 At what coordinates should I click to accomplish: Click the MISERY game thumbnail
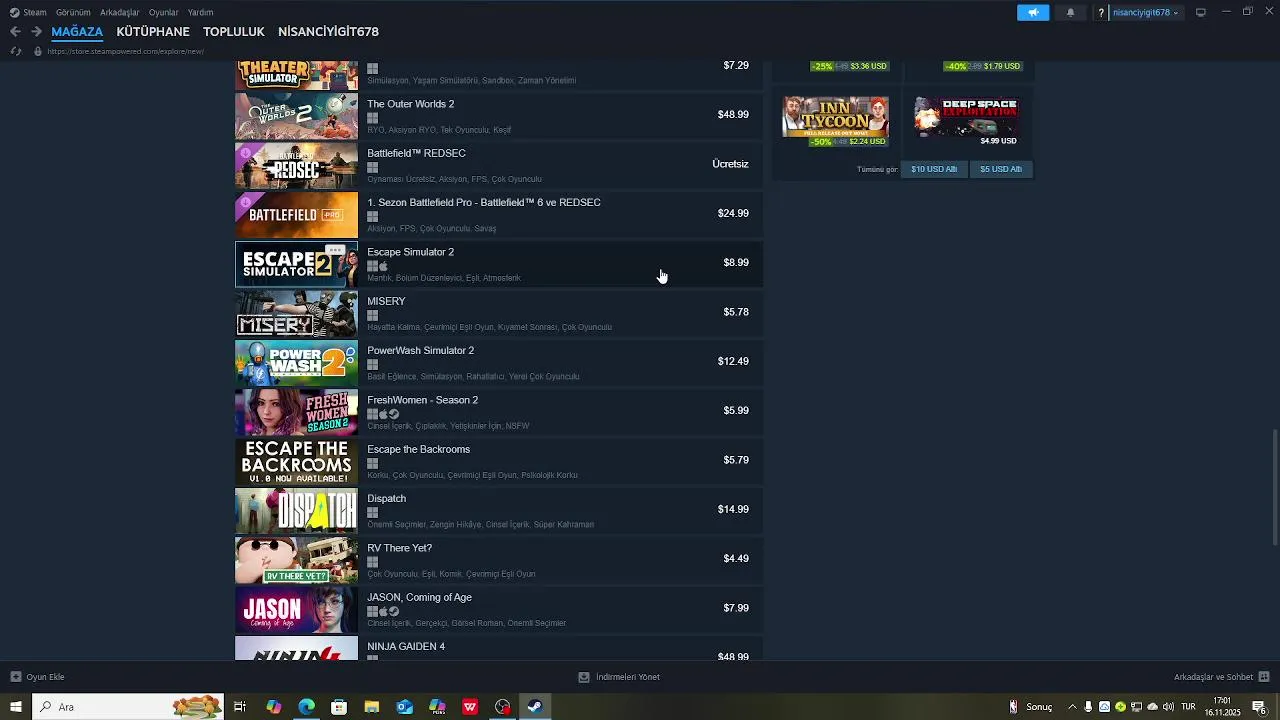296,313
